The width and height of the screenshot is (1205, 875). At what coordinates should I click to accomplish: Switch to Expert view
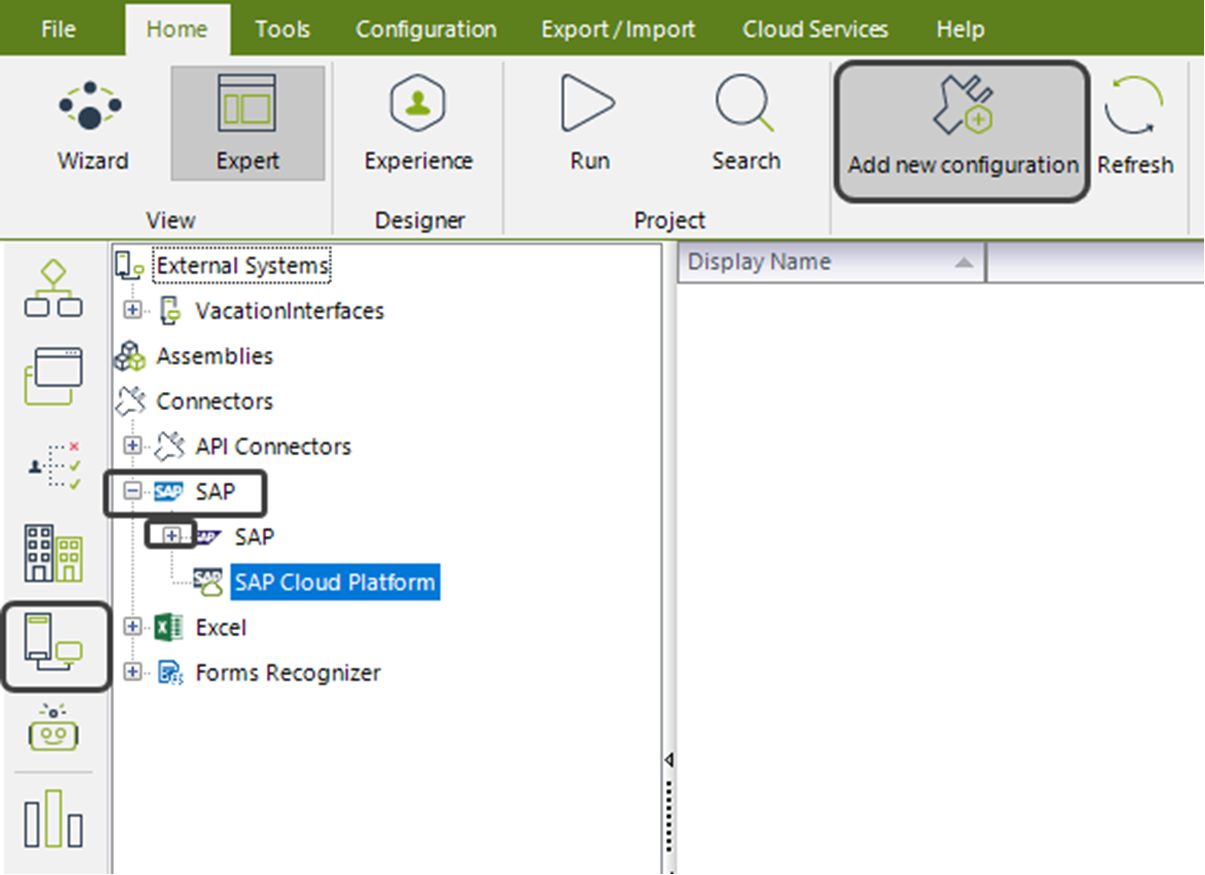247,124
